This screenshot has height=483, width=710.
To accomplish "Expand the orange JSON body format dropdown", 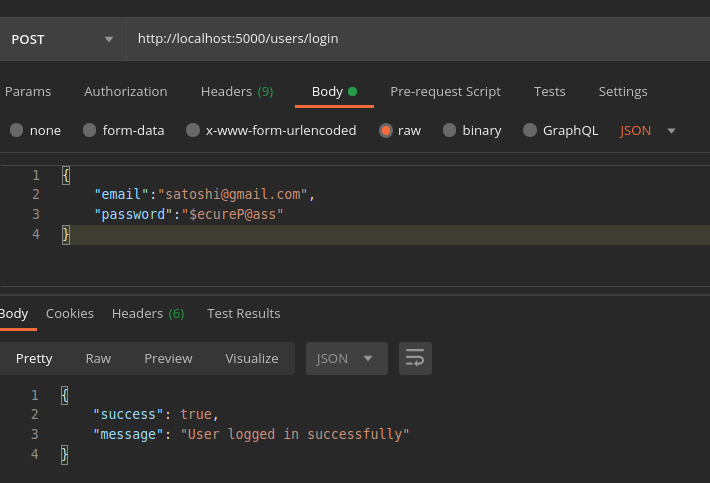I will click(x=648, y=130).
